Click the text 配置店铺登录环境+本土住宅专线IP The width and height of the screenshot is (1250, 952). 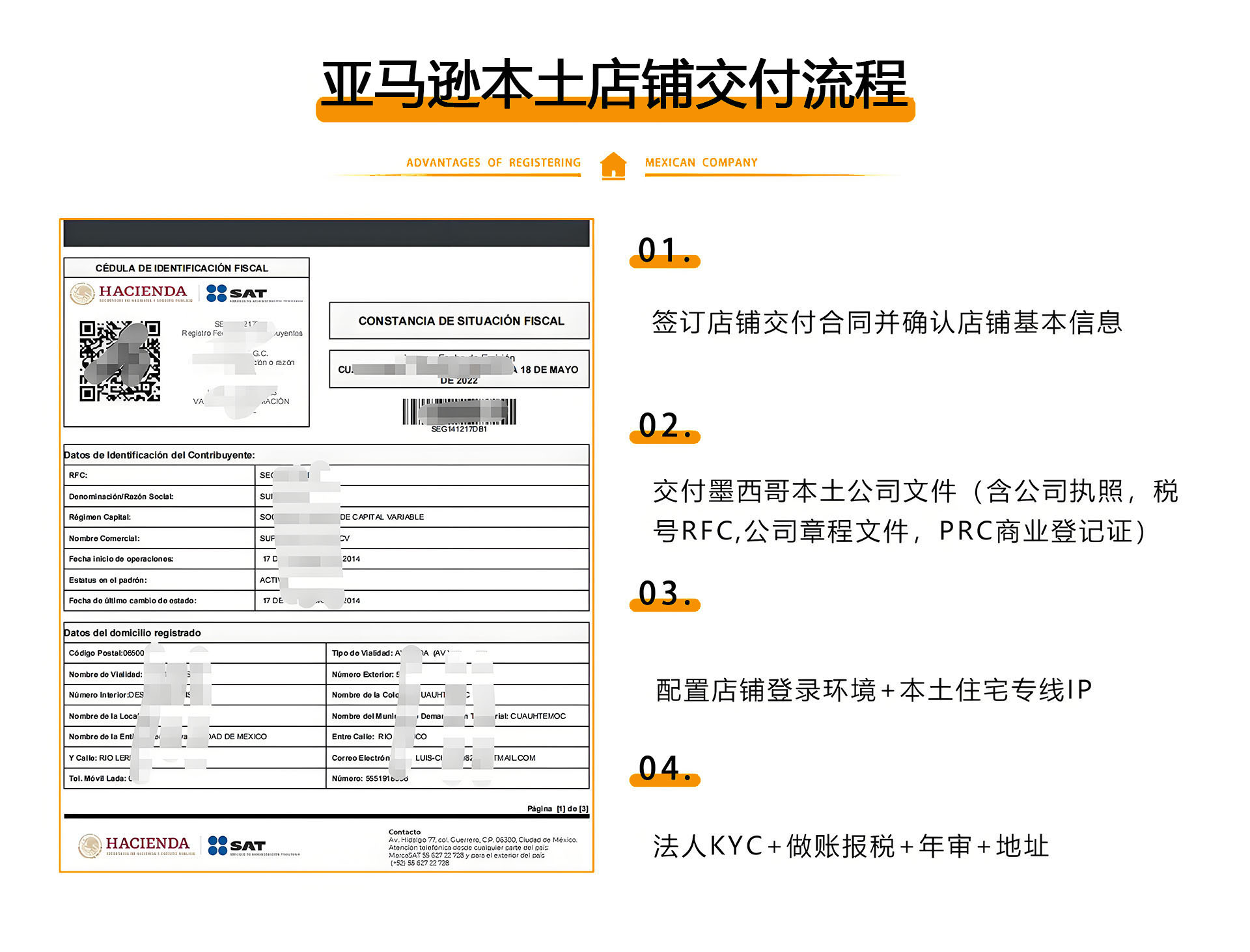873,690
